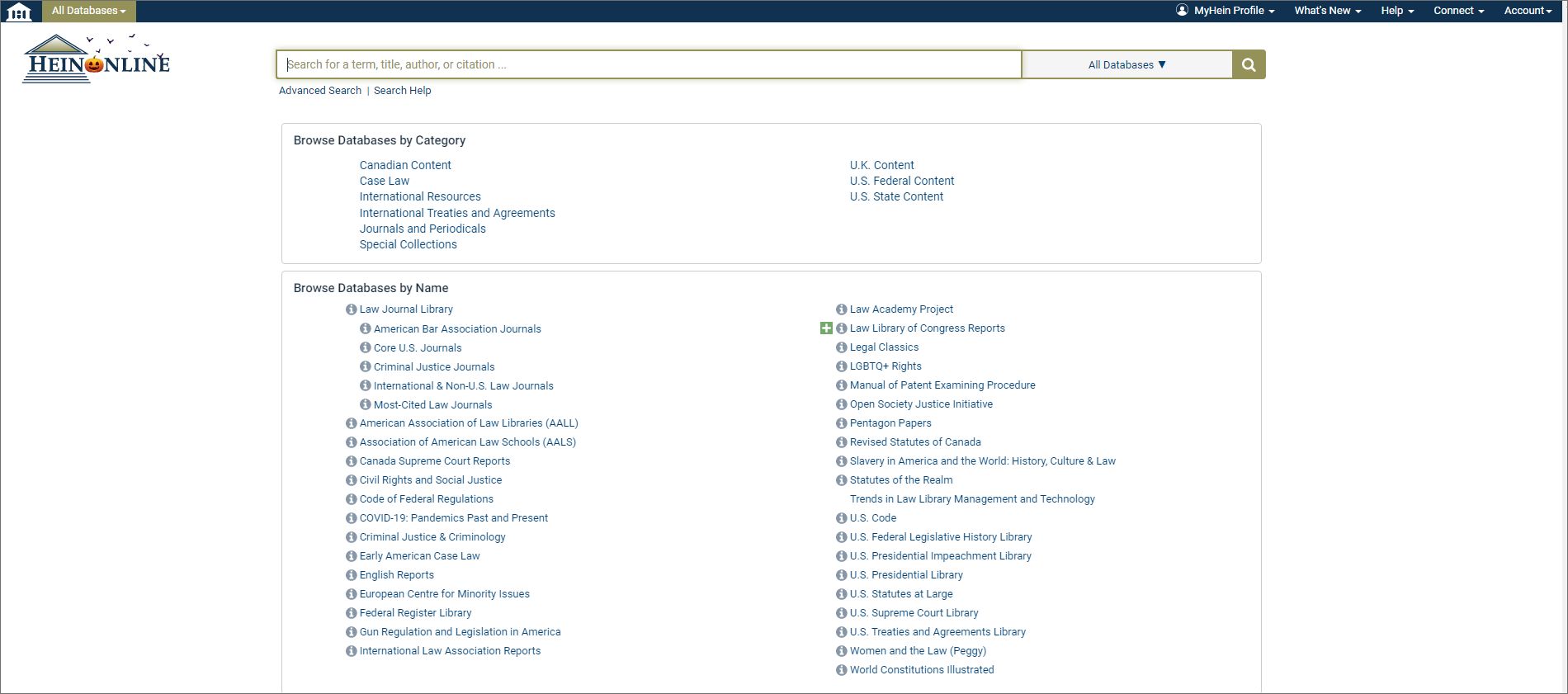Open info icon for Early American Case Law

(x=351, y=556)
